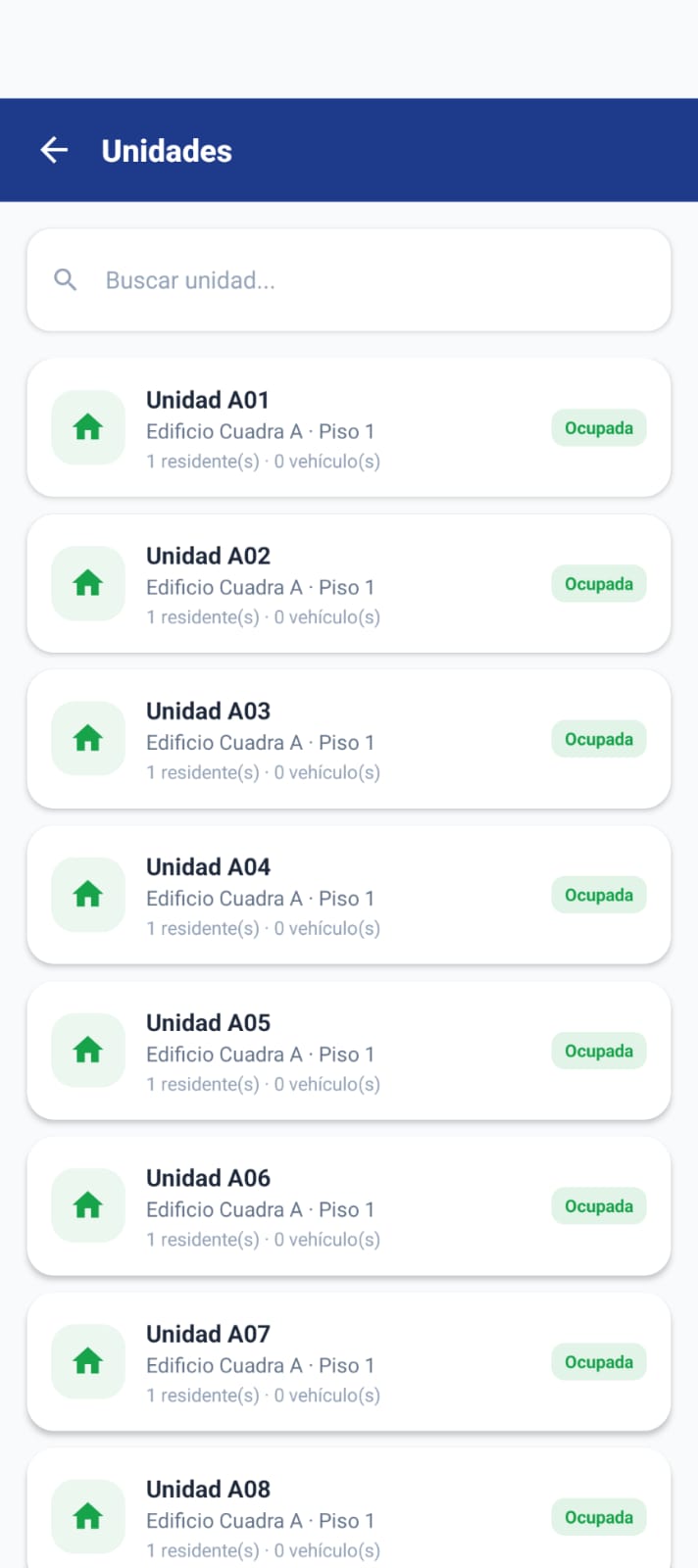The width and height of the screenshot is (698, 1568).
Task: Tap the house icon for Unidad A06
Action: pos(88,1205)
